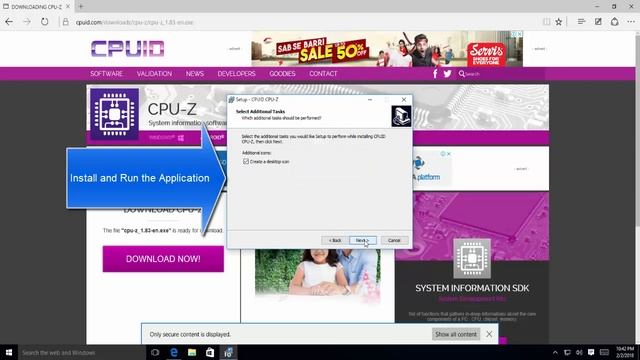
Task: Cancel the CPU-Z setup wizard
Action: click(x=394, y=240)
